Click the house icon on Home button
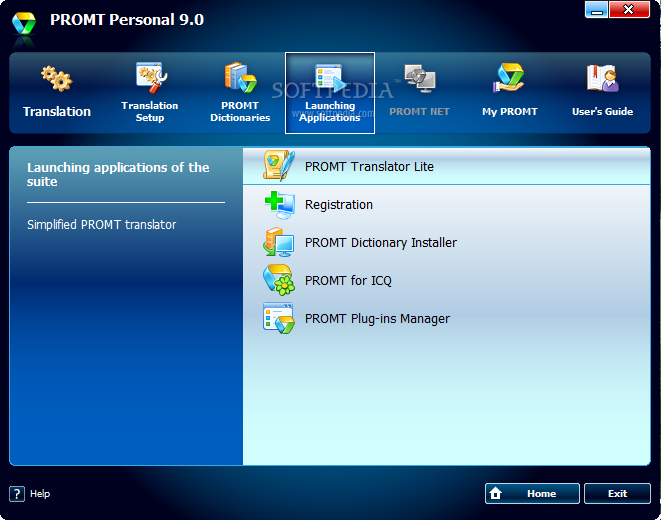661x520 pixels. 496,493
